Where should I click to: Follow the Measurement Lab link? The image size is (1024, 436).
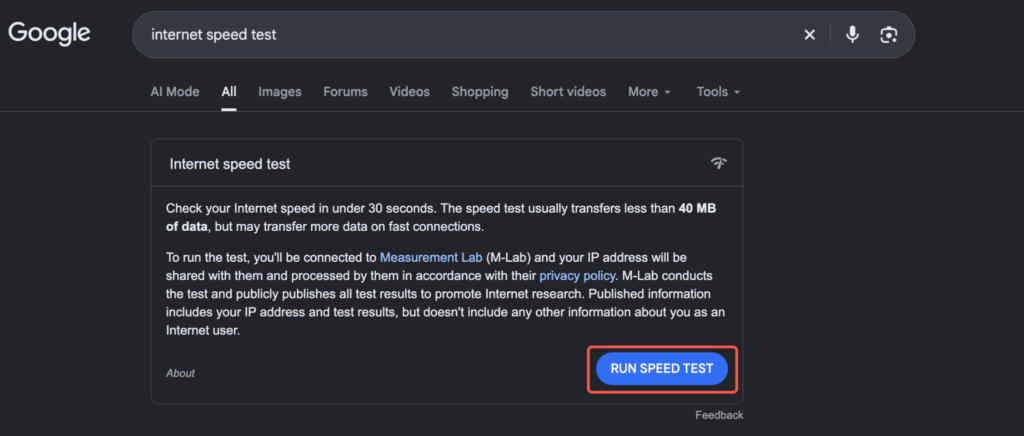pyautogui.click(x=431, y=257)
